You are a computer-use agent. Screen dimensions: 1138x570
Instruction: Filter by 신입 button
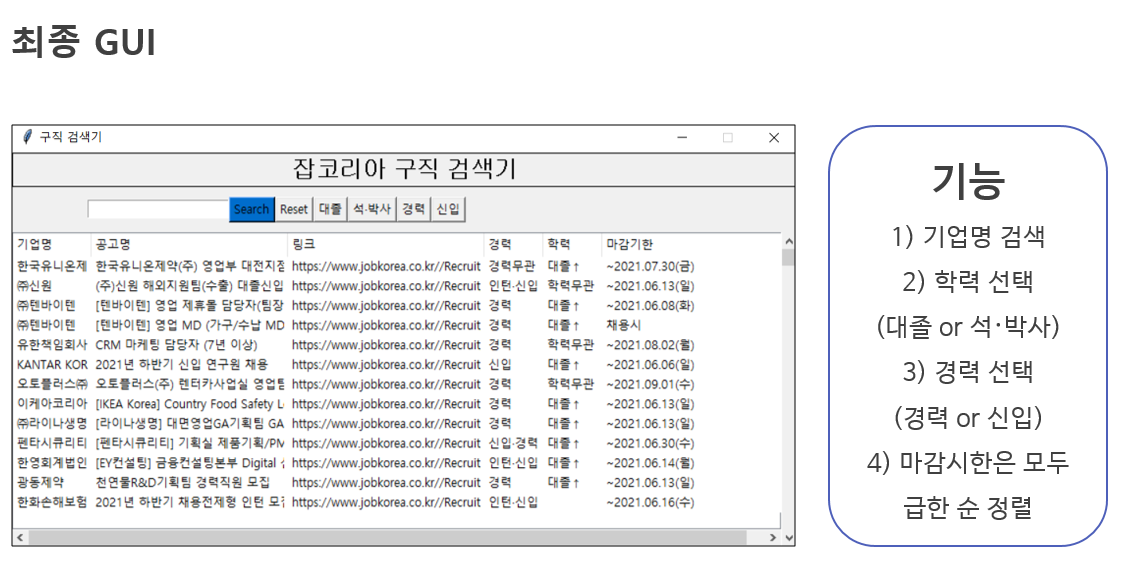[448, 209]
